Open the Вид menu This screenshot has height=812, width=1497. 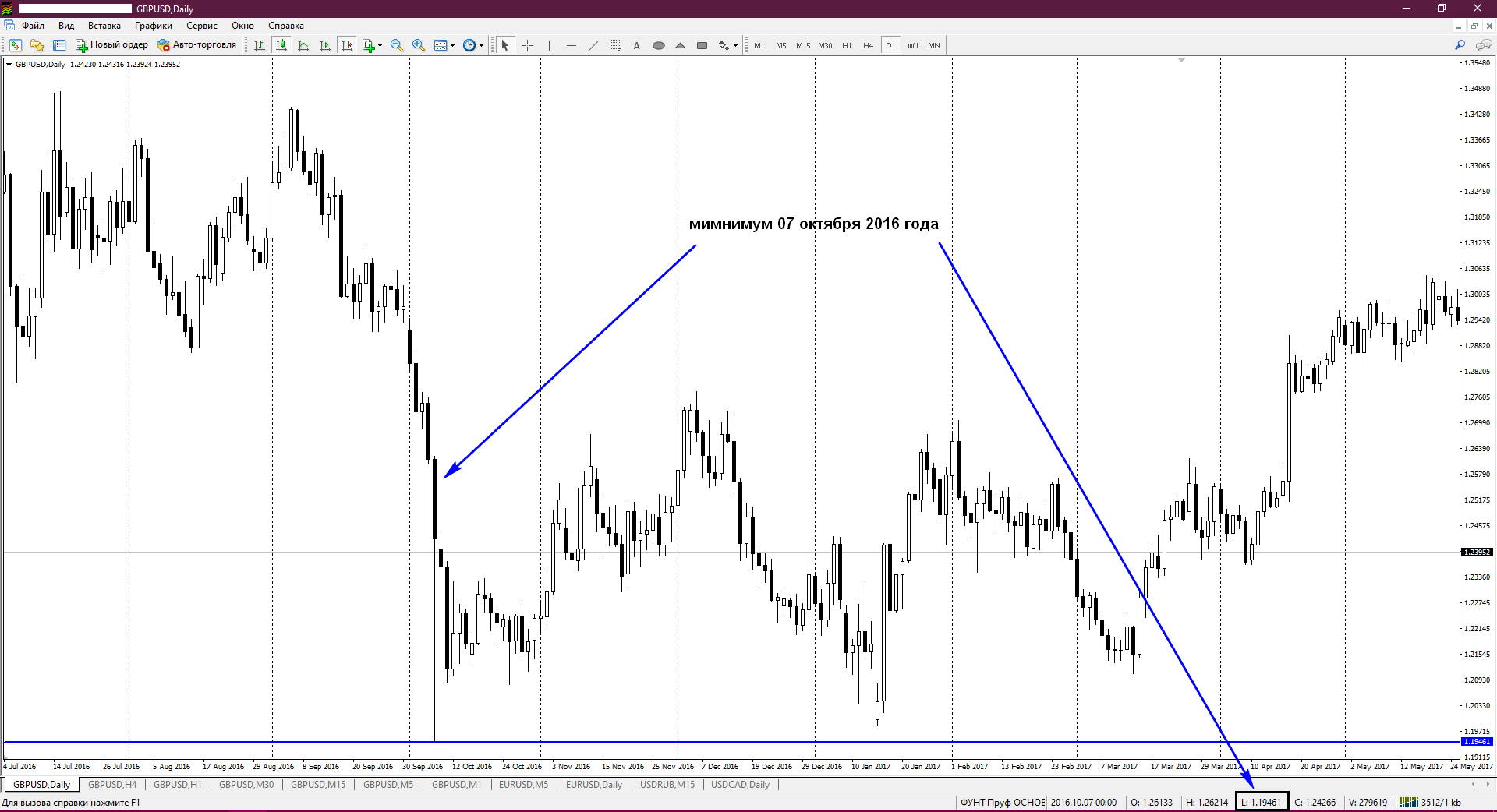pos(66,26)
